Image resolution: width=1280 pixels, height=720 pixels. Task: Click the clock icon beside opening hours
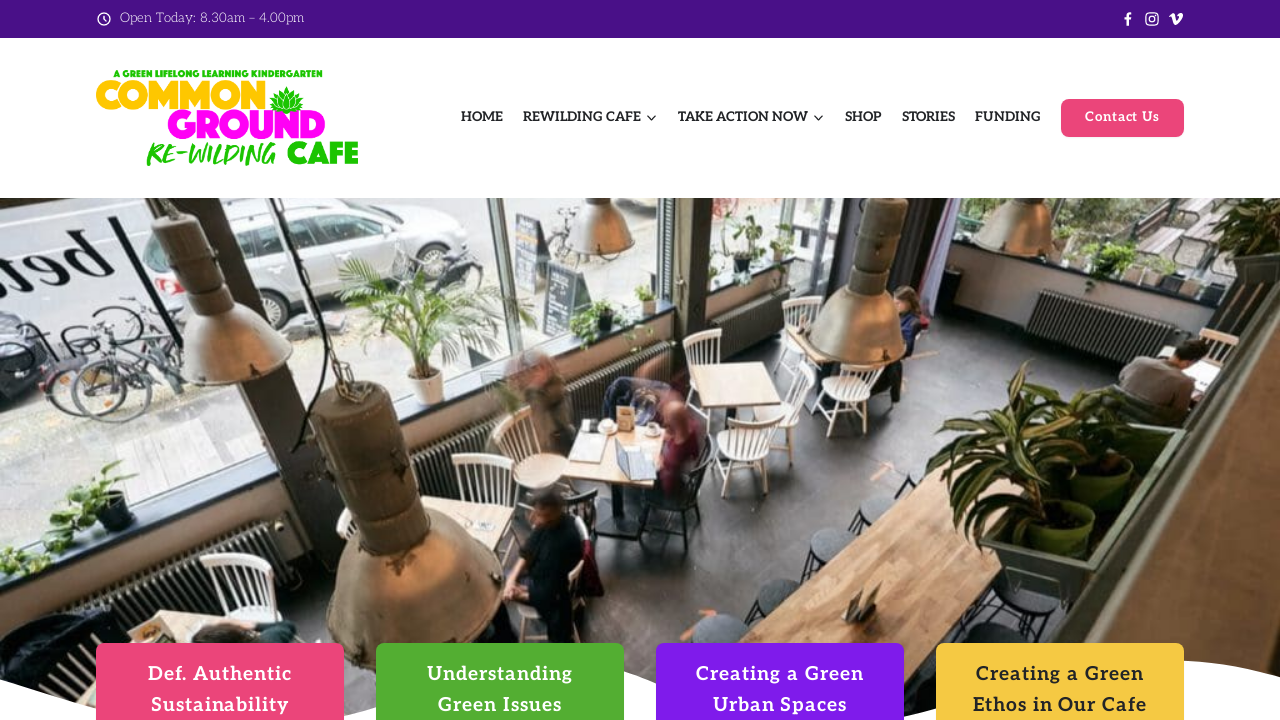click(x=104, y=19)
